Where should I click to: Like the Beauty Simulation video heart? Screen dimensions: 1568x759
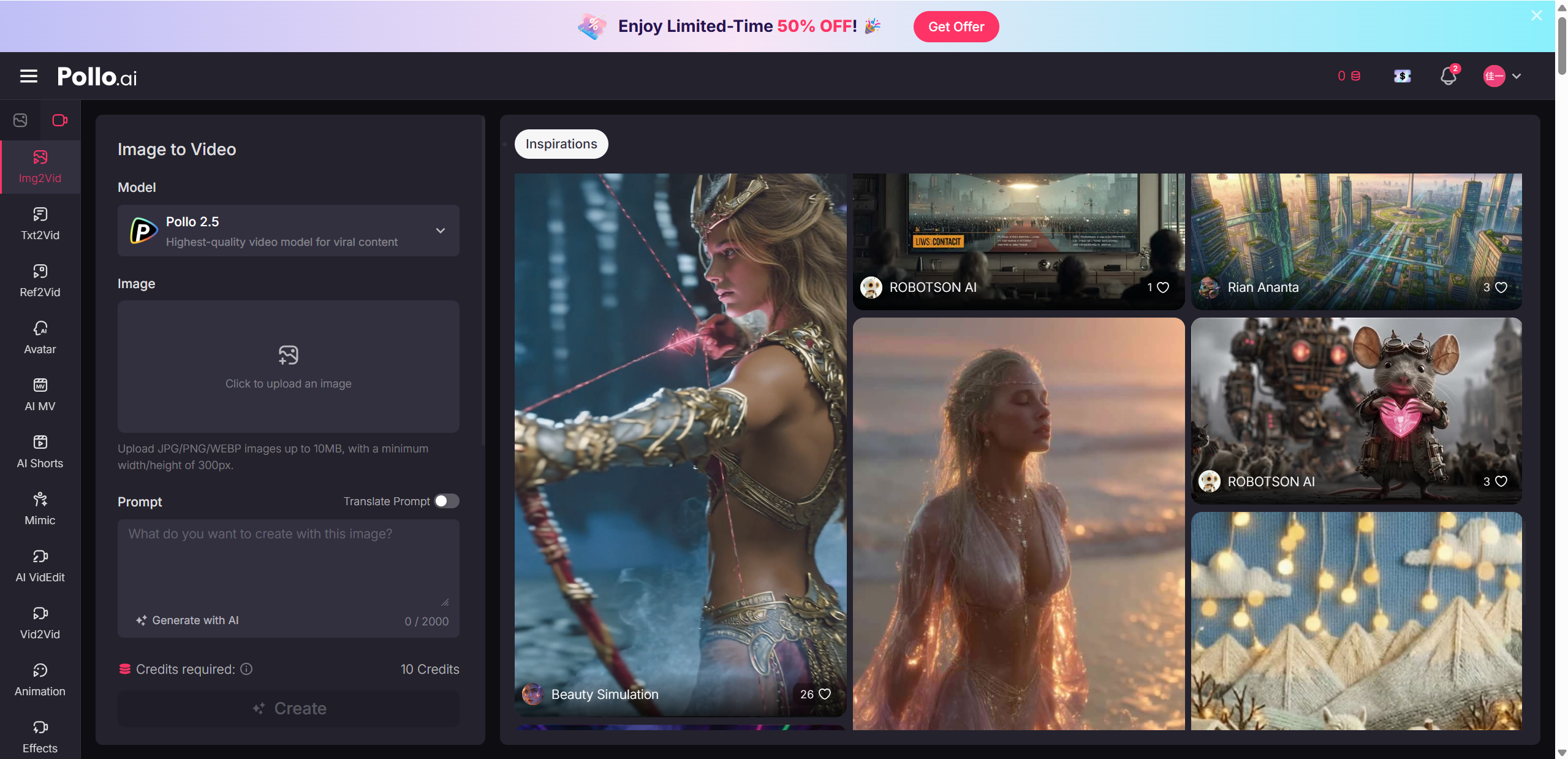[825, 694]
